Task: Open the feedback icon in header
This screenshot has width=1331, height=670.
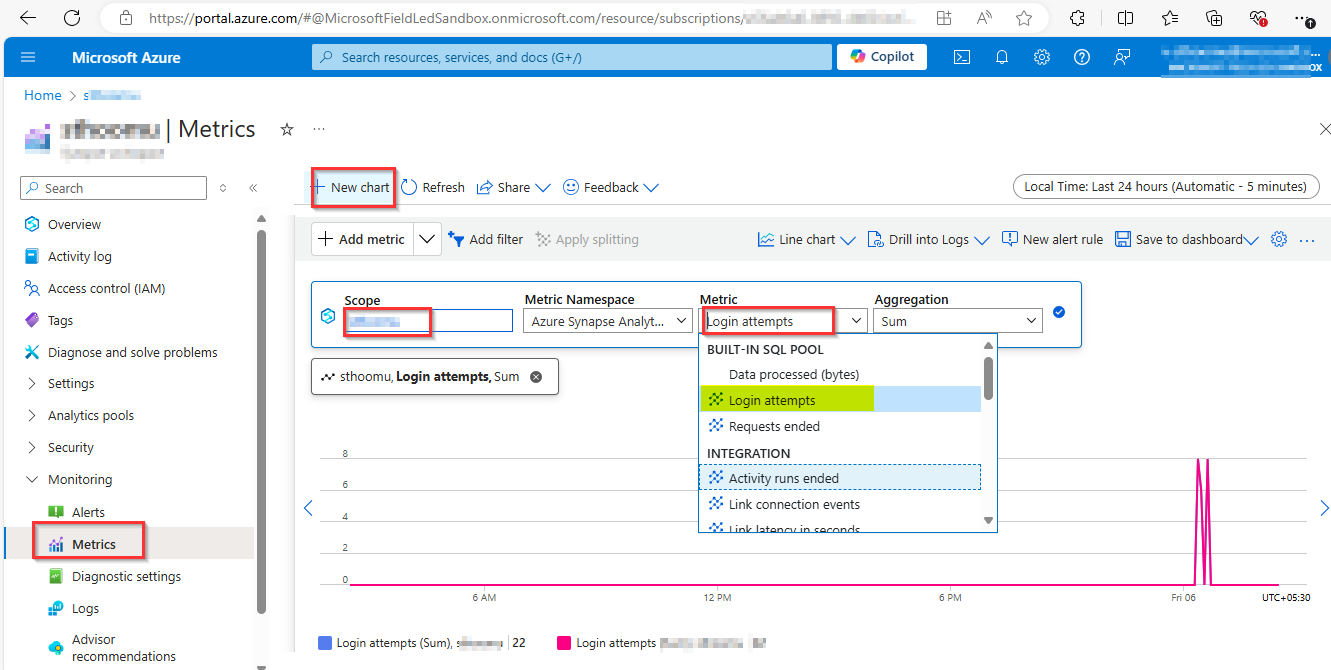Action: 1121,57
